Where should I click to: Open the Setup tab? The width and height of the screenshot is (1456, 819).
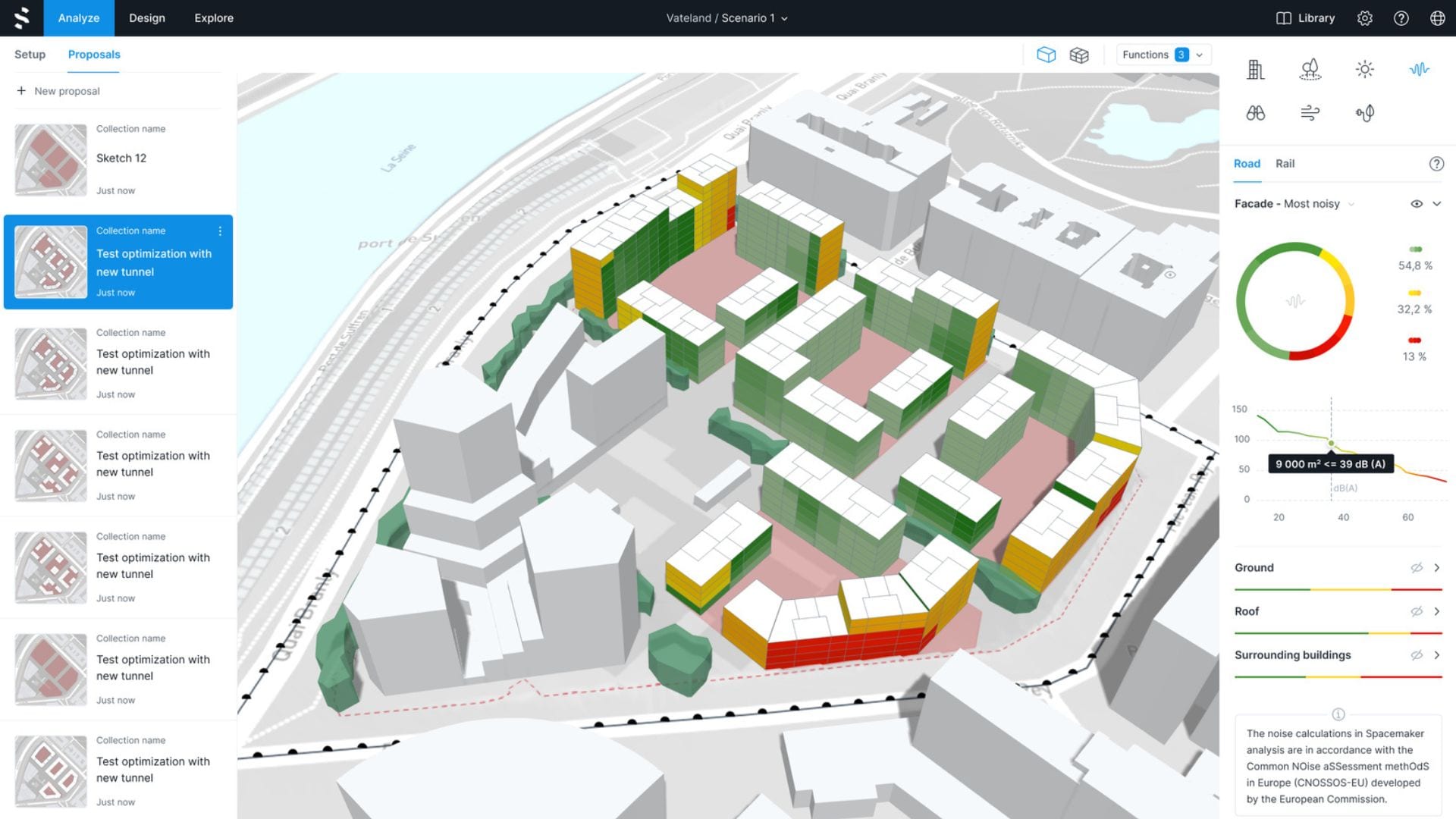point(30,55)
